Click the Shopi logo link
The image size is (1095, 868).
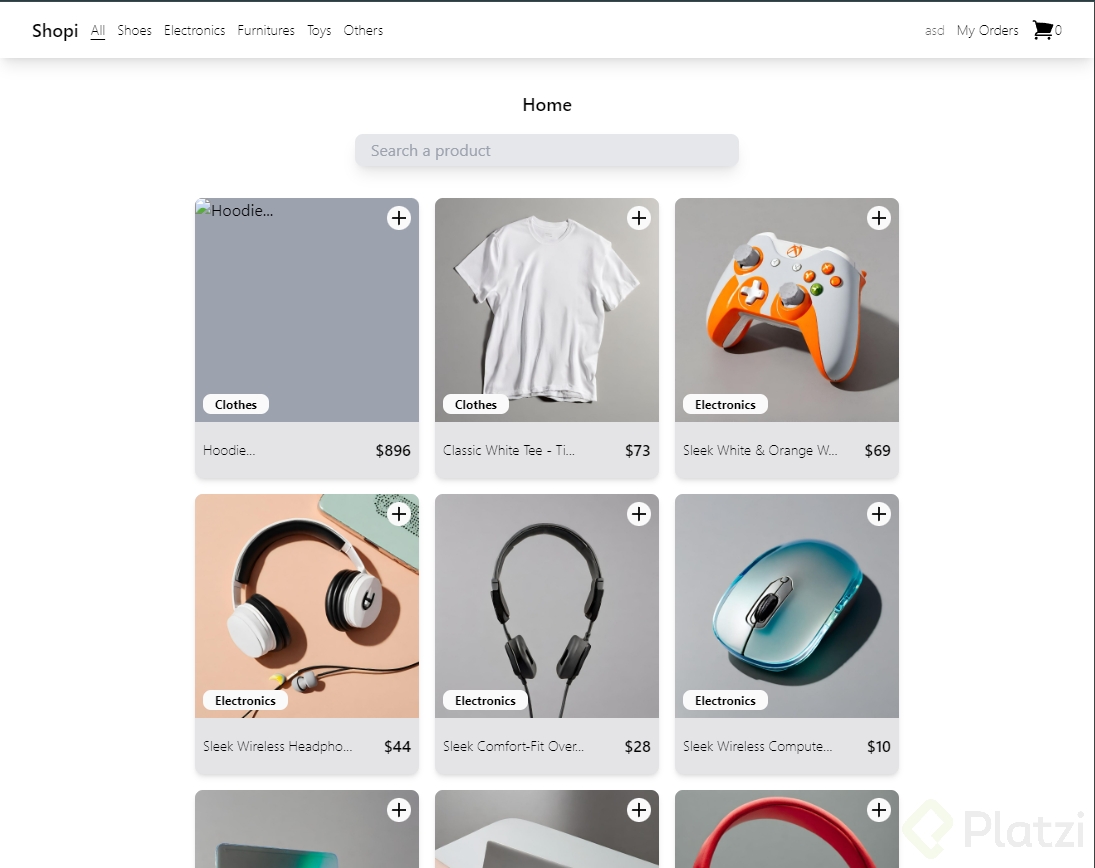[x=55, y=30]
